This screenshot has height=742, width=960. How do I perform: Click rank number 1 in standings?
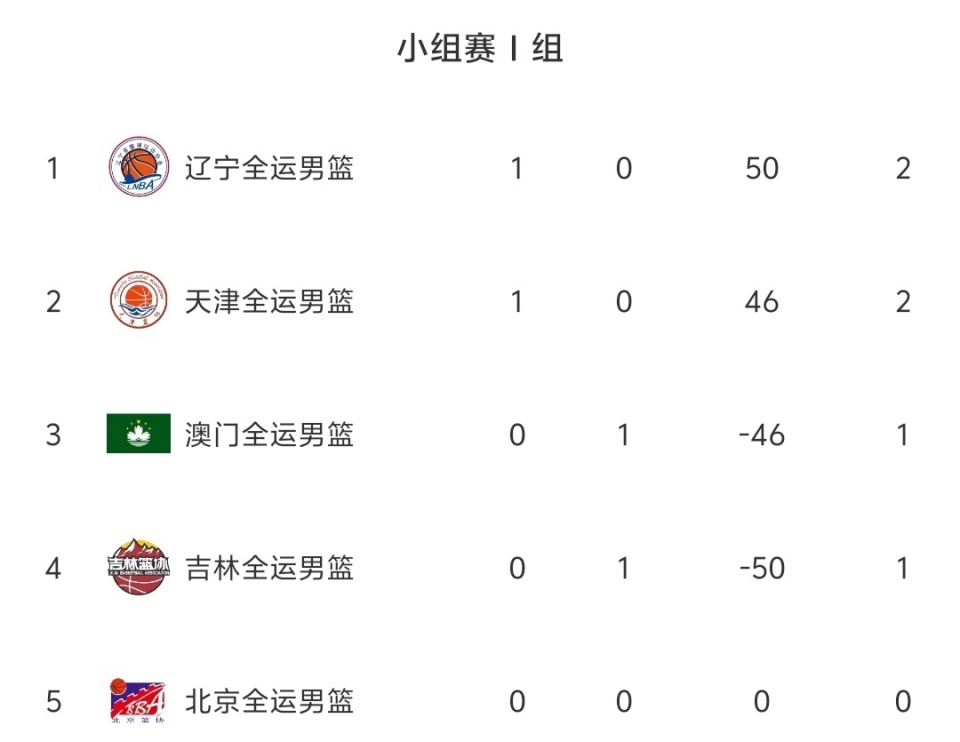pos(53,168)
